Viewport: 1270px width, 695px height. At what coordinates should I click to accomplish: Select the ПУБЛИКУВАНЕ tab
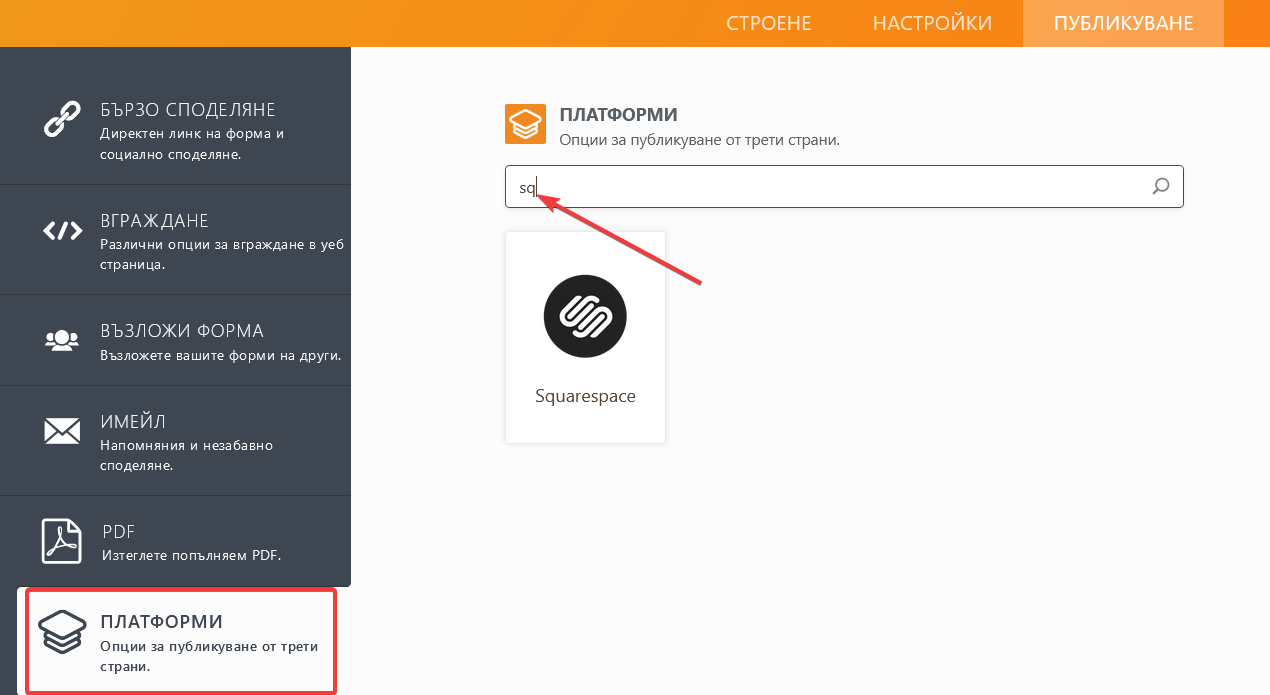coord(1123,23)
